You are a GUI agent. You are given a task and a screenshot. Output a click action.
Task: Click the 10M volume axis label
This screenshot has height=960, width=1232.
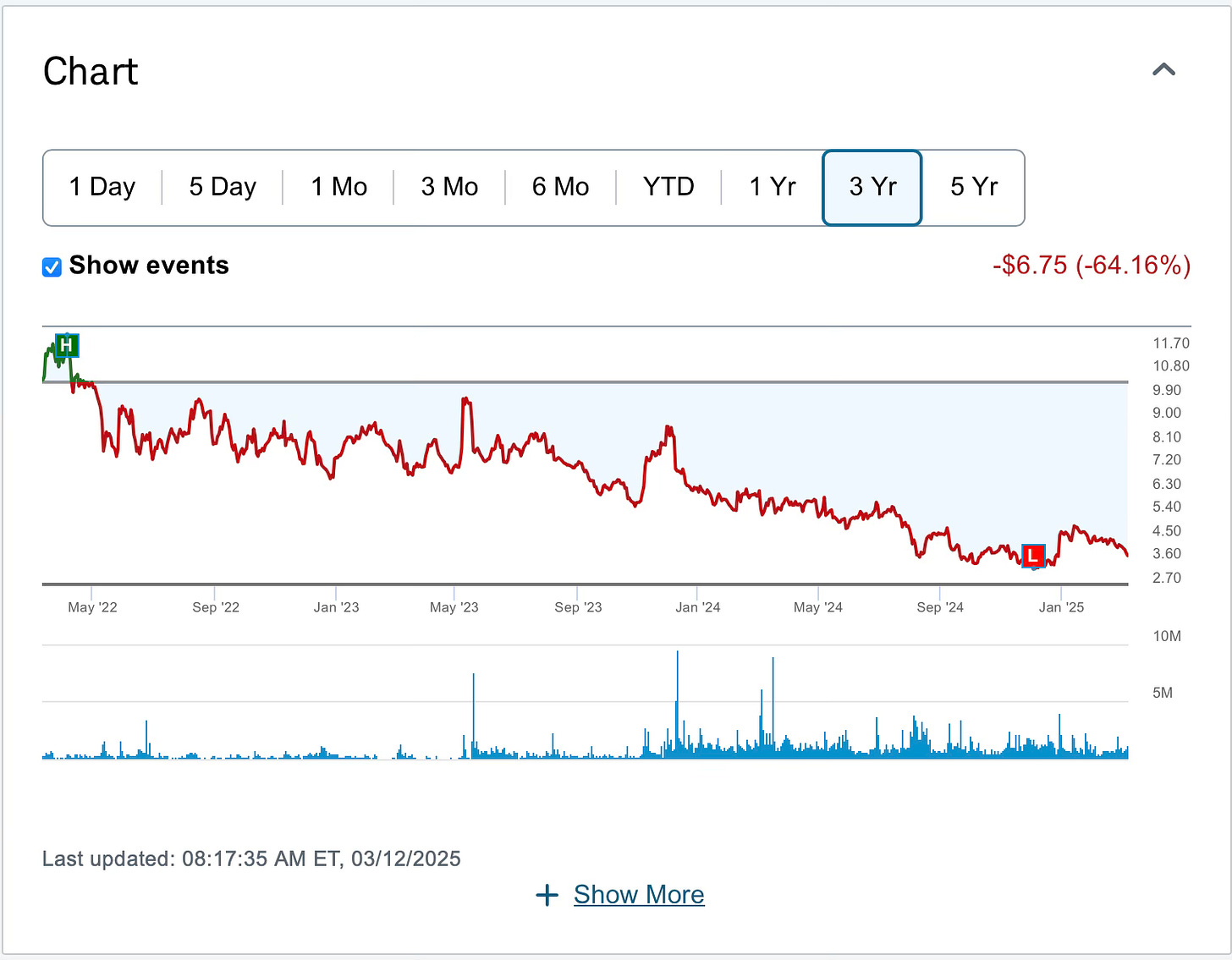[1167, 636]
